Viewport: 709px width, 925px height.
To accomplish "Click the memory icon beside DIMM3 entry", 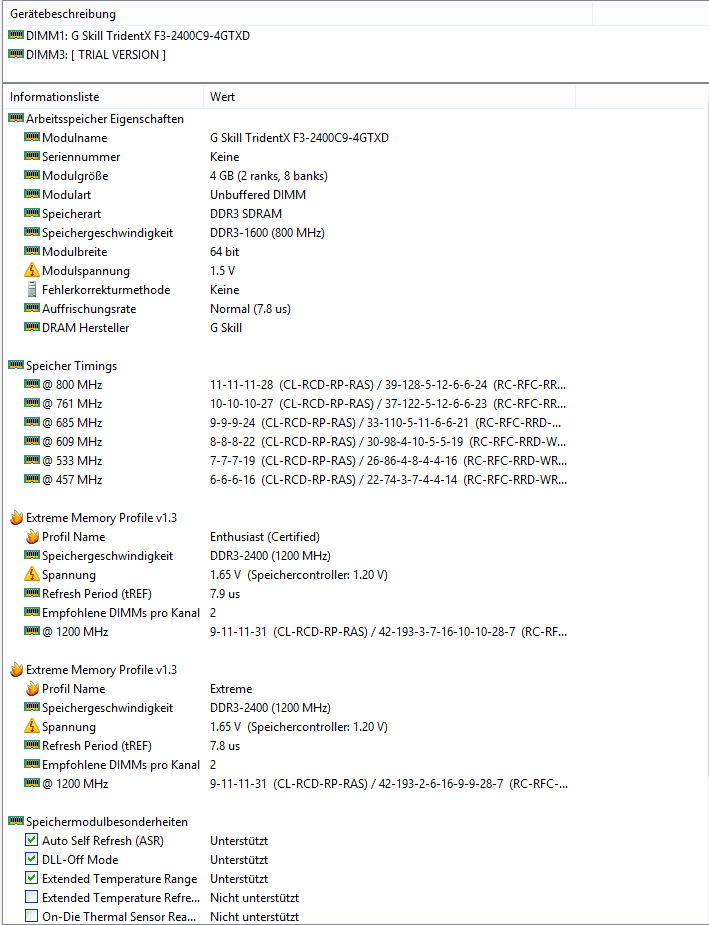I will coord(16,54).
